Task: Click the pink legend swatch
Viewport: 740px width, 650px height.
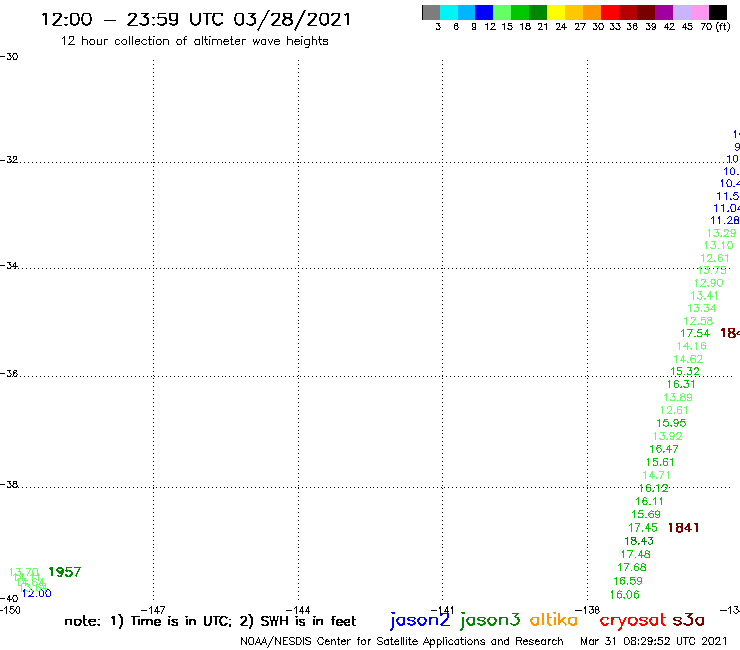Action: pos(699,12)
